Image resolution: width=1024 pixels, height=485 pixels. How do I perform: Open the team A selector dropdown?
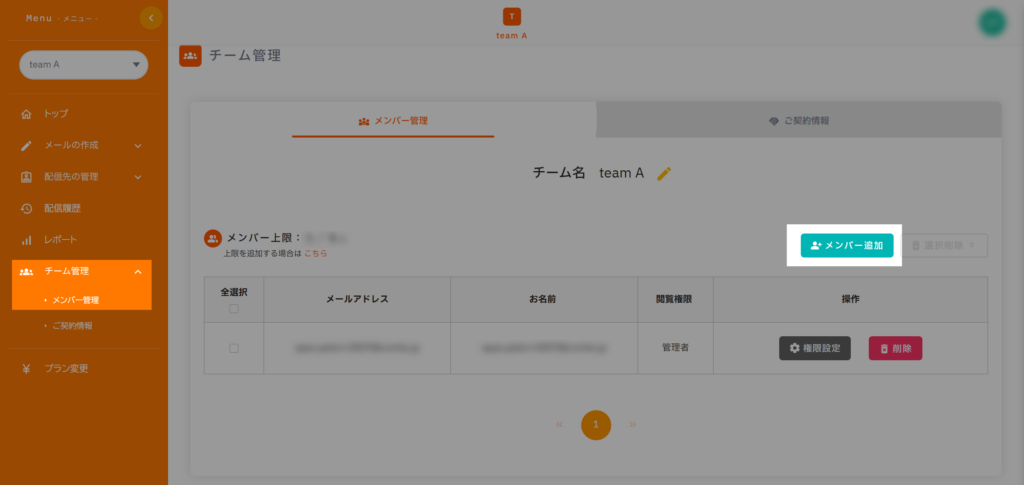tap(84, 65)
